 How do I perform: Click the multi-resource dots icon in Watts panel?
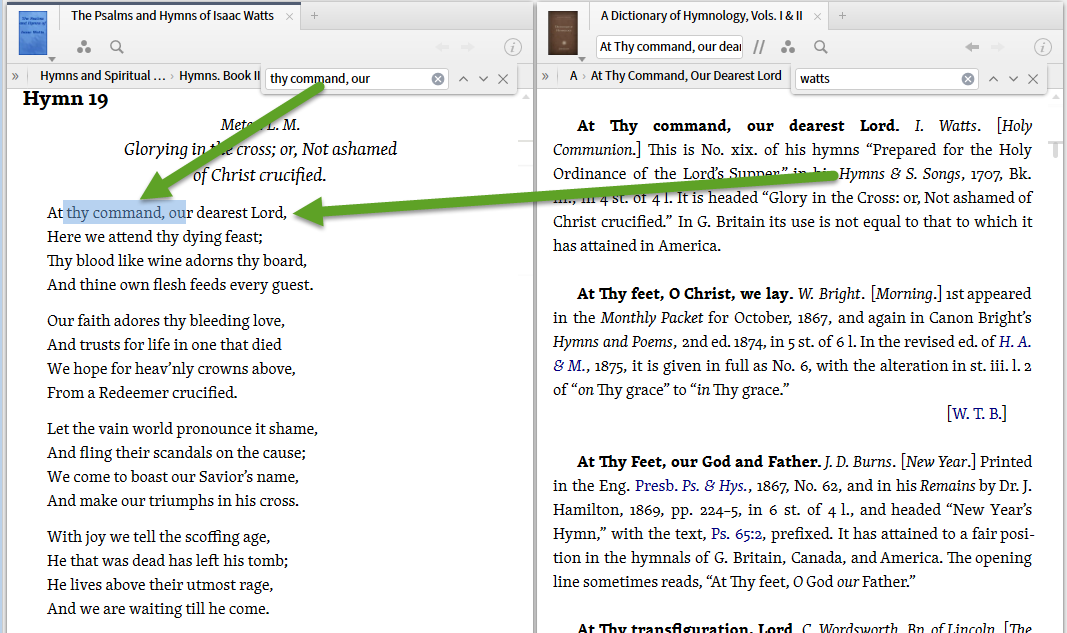point(84,46)
